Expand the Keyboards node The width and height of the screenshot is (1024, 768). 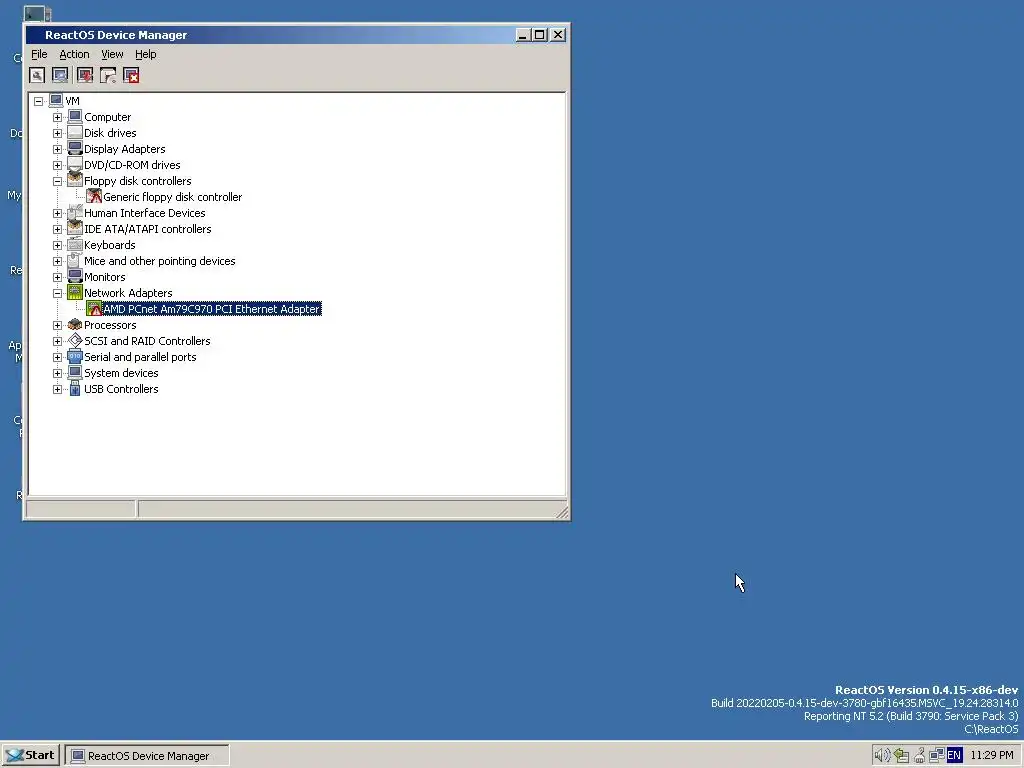(x=57, y=246)
